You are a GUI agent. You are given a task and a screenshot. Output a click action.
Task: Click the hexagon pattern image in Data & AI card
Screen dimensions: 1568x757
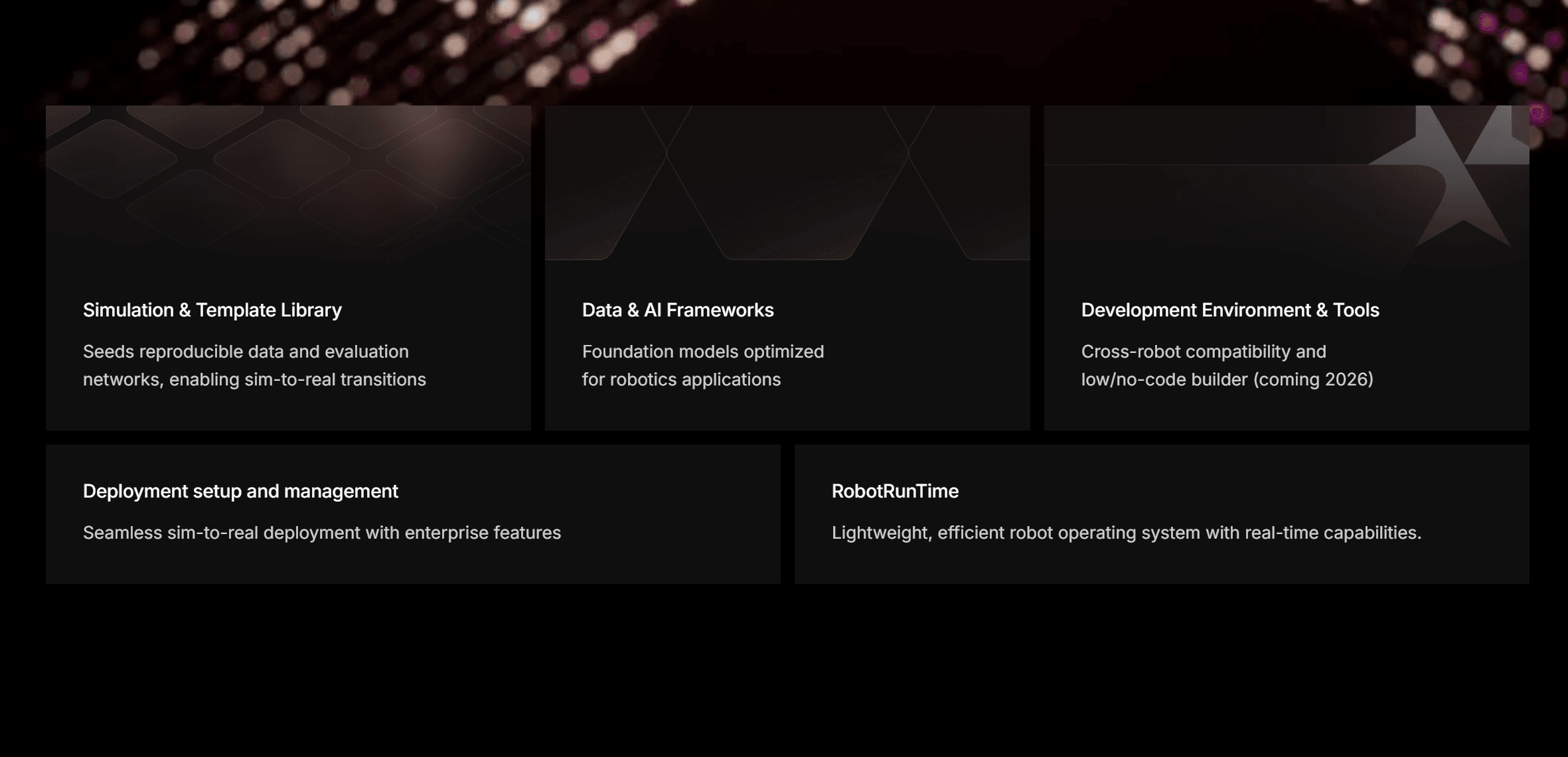click(x=787, y=182)
